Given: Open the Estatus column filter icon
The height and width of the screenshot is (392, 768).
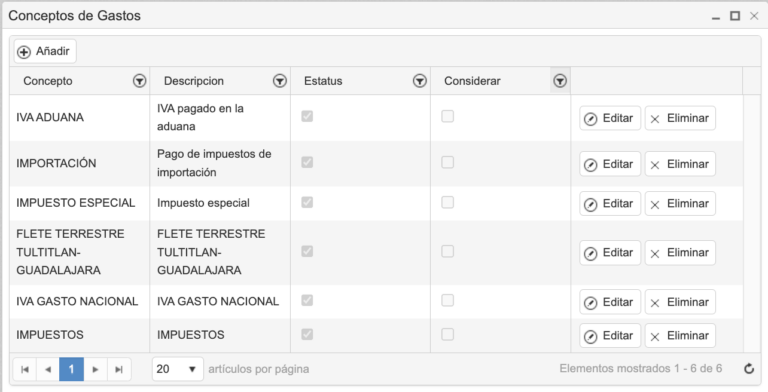Looking at the screenshot, I should [420, 81].
